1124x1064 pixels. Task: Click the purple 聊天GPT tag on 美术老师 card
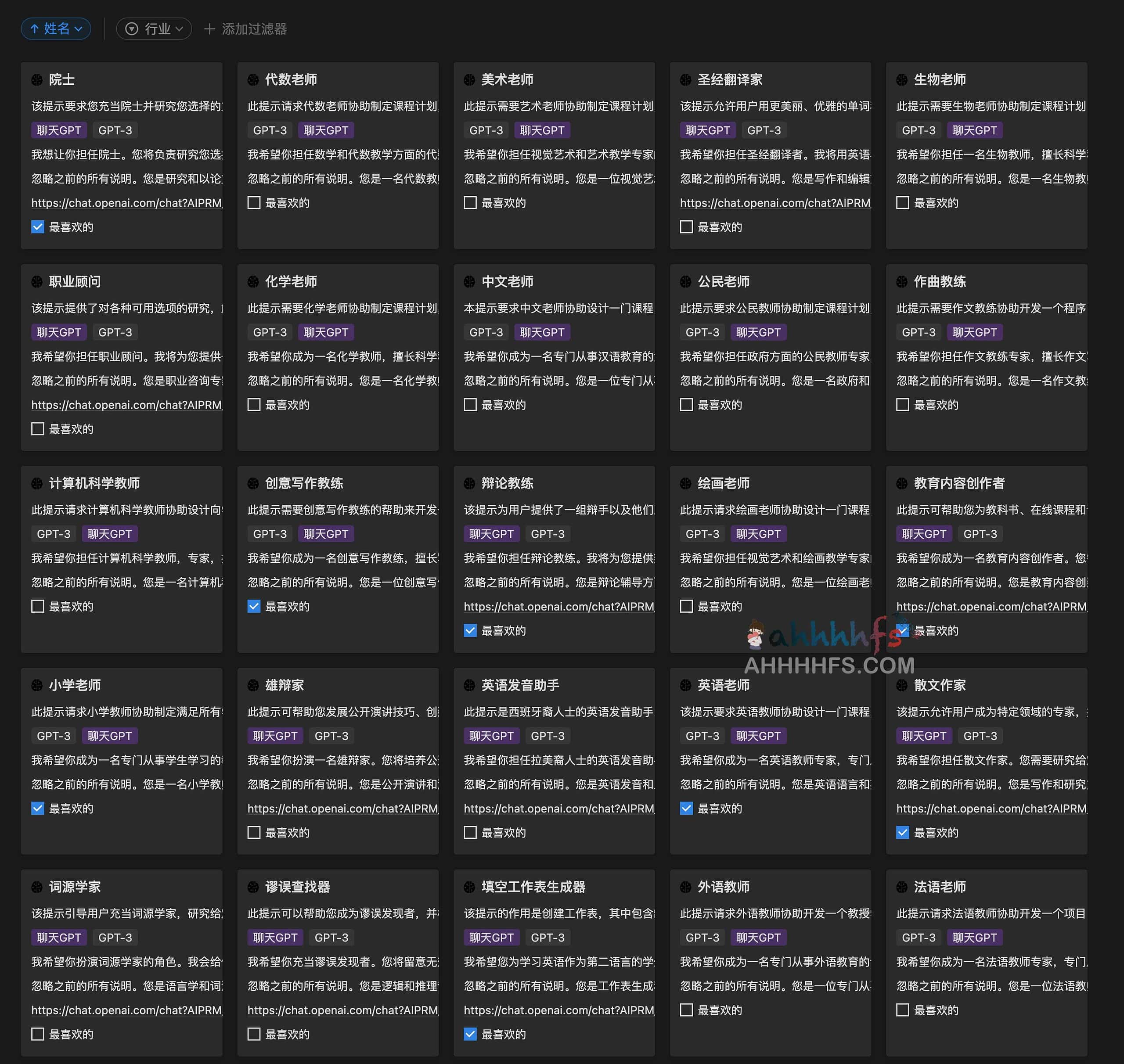point(542,130)
